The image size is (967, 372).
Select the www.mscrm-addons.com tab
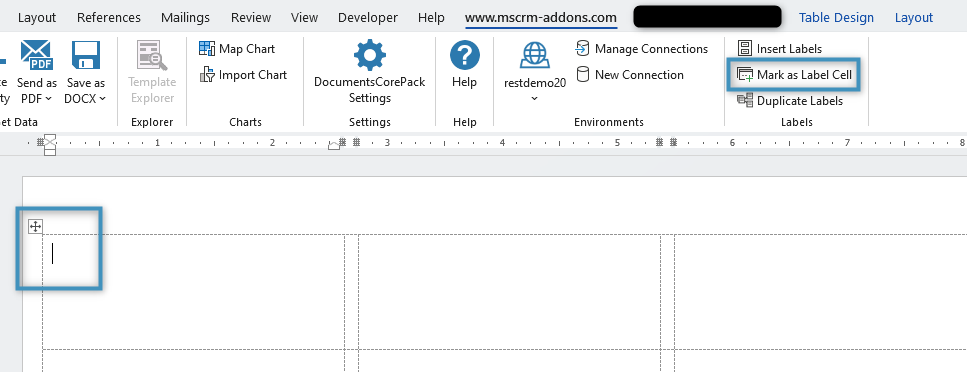click(x=541, y=17)
